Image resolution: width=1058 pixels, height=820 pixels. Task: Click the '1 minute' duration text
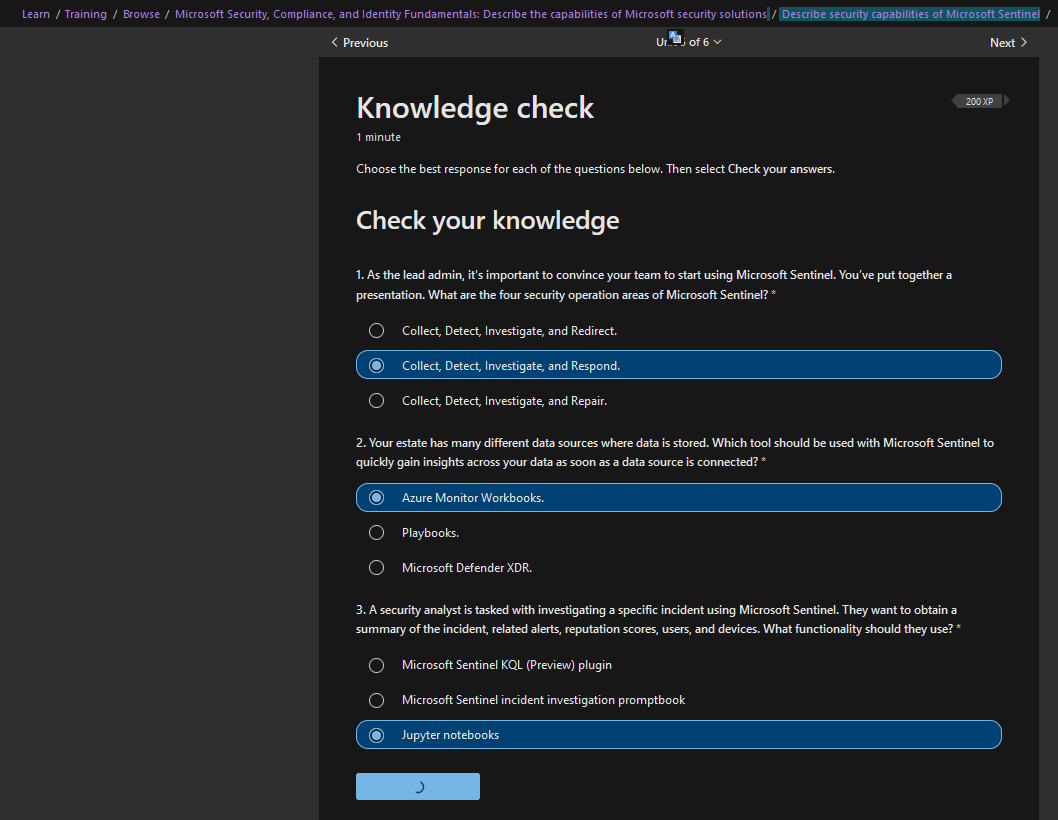point(379,137)
